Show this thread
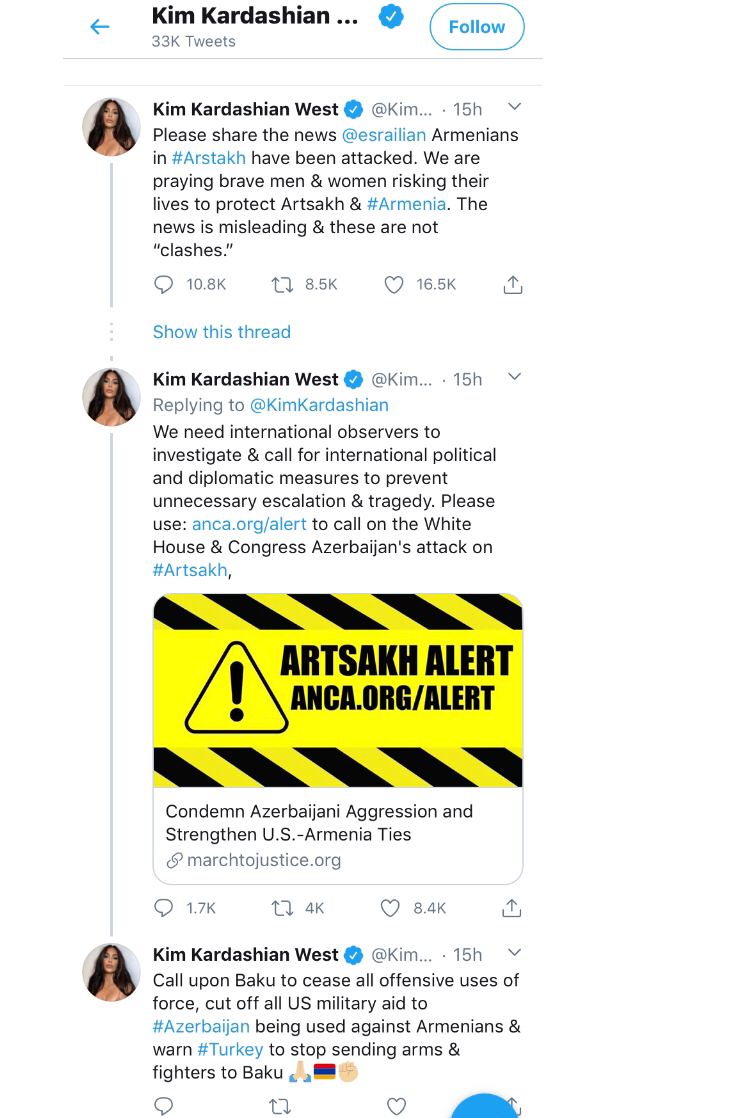This screenshot has height=1118, width=750. click(x=221, y=332)
